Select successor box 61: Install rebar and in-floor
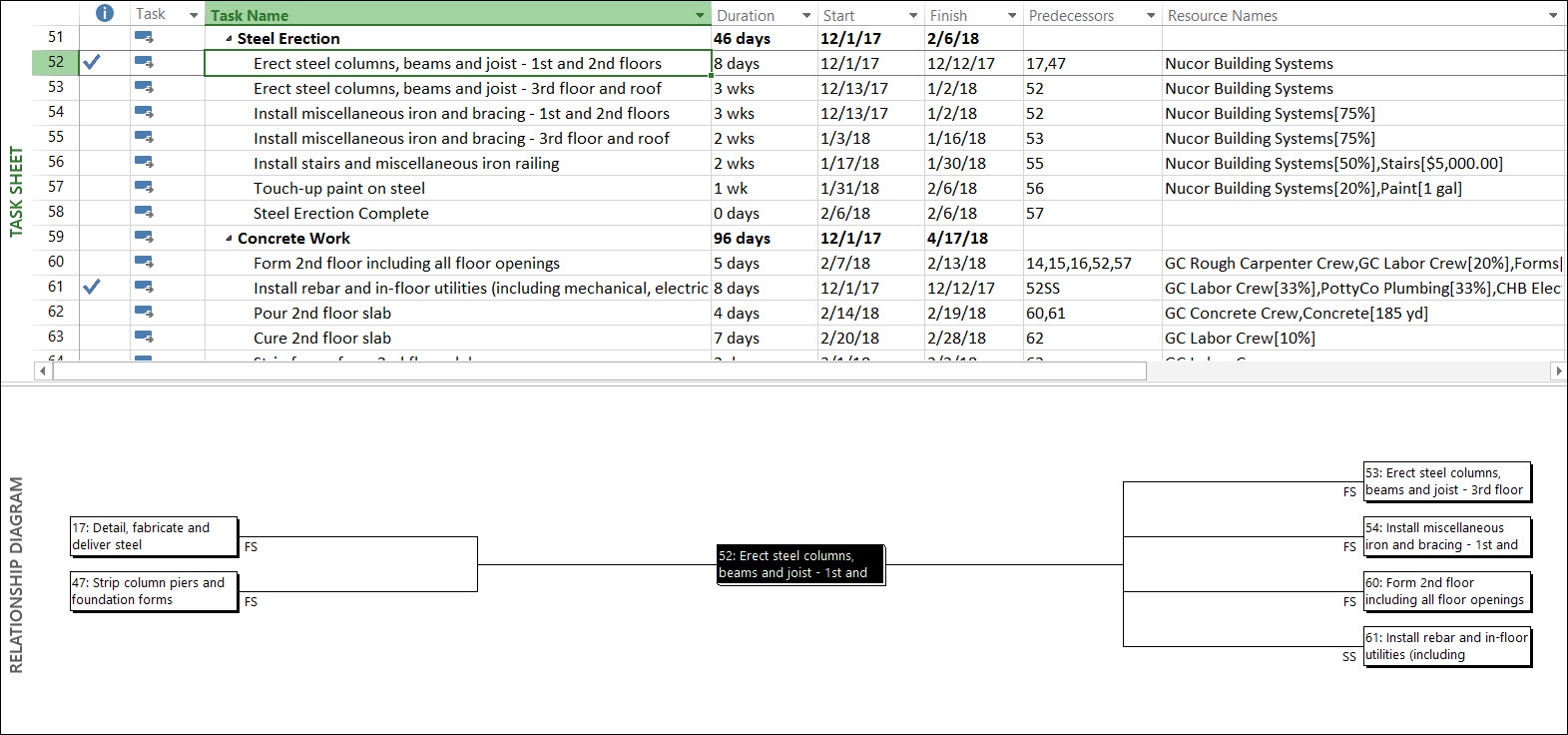 [1447, 646]
